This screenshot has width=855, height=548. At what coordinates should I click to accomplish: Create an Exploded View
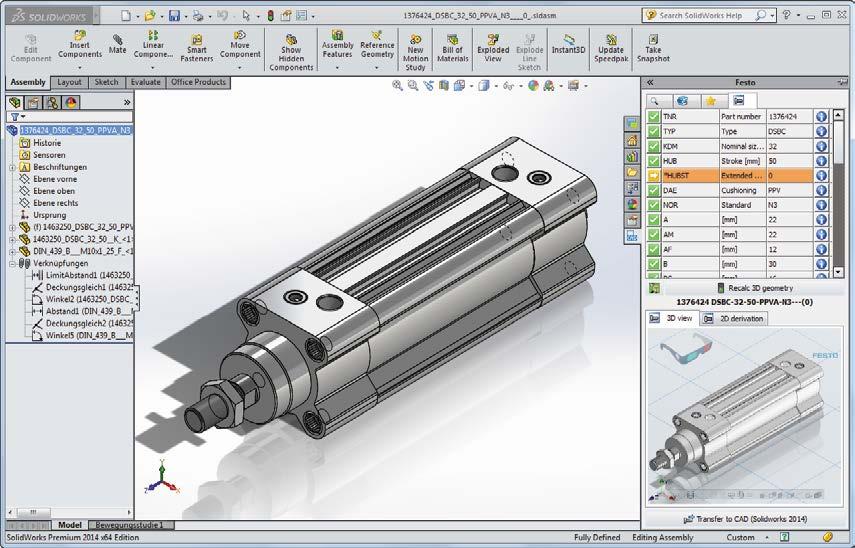[493, 49]
